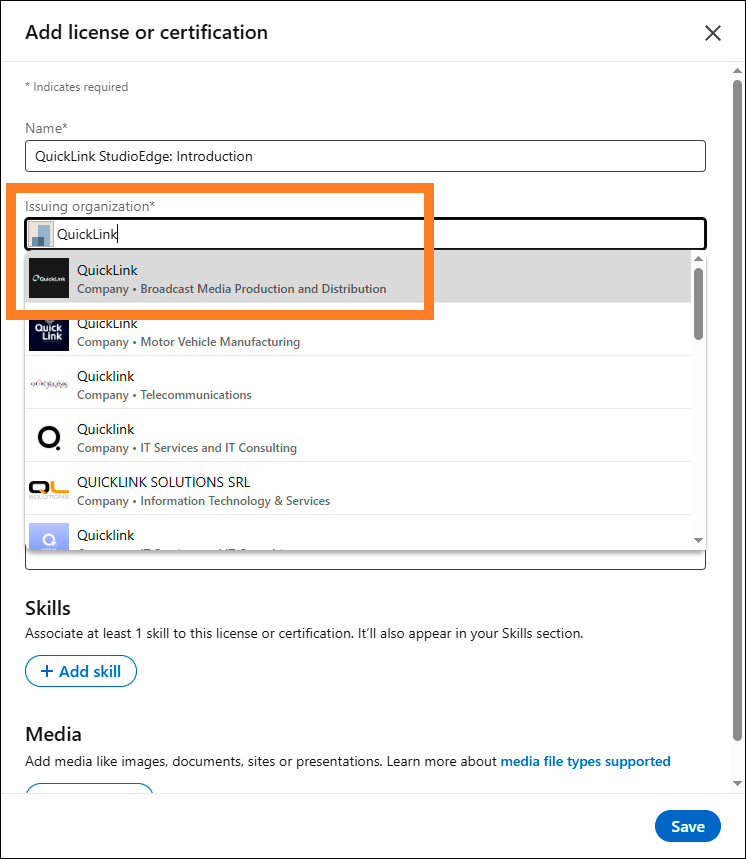This screenshot has width=746, height=859.
Task: Click the Quicklink telecommunications company logo
Action: click(49, 384)
